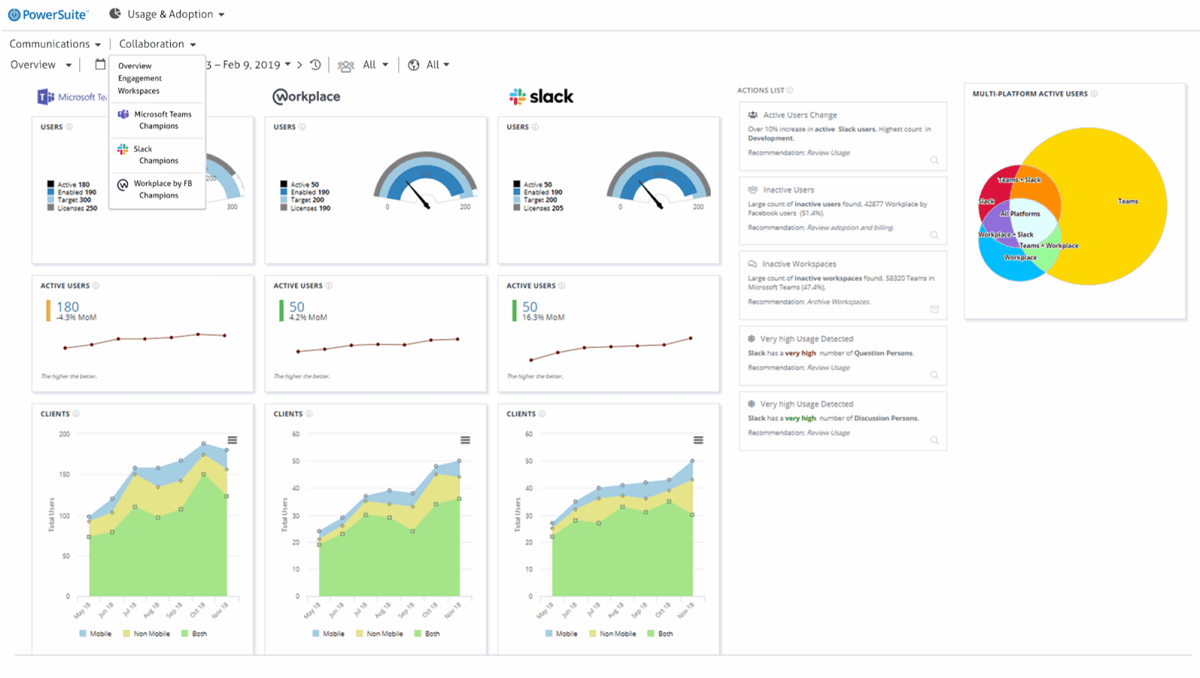This screenshot has height=678, width=1200.
Task: Open Slack clients chart hamburger menu
Action: coord(698,440)
